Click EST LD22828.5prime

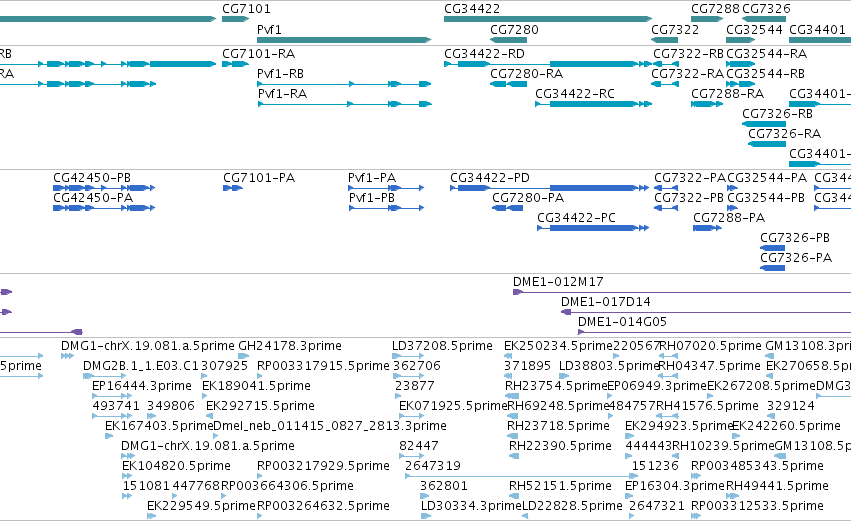click(572, 507)
